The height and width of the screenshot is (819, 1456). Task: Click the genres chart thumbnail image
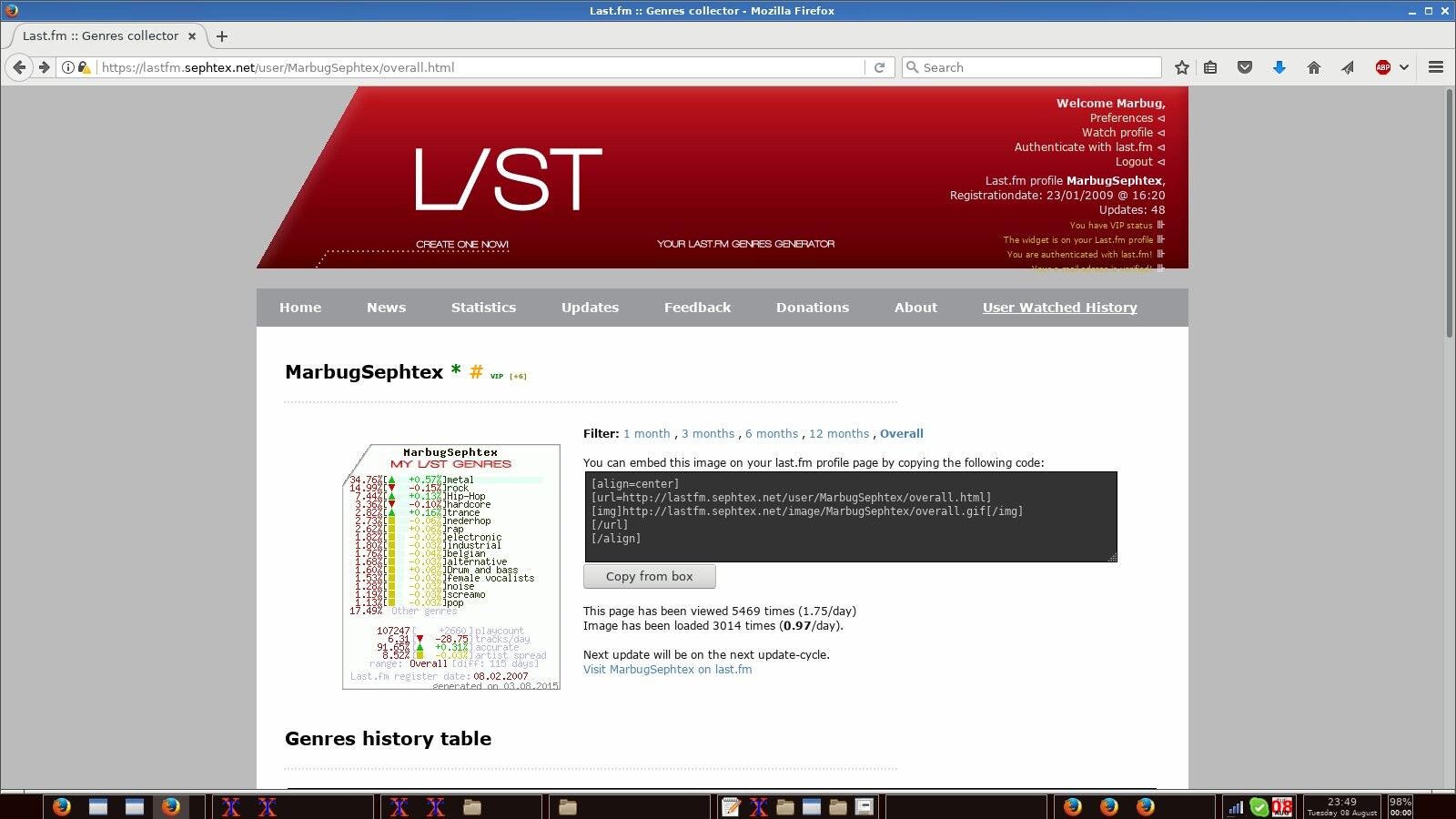click(451, 567)
